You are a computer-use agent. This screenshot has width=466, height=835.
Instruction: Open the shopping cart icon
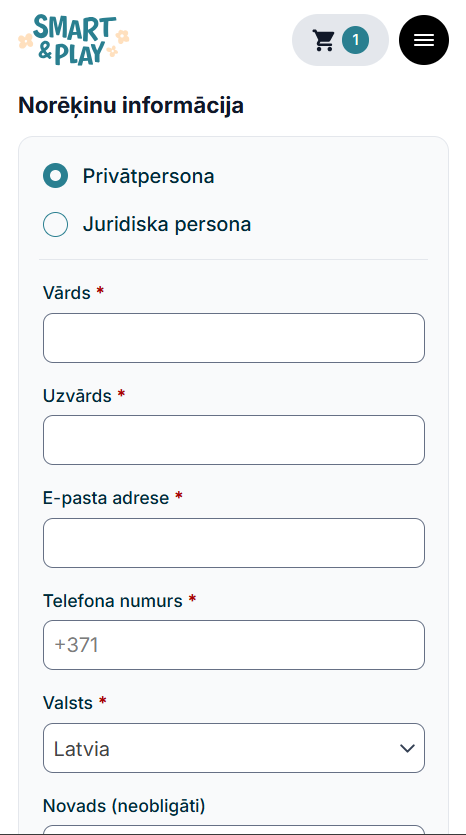(x=323, y=40)
